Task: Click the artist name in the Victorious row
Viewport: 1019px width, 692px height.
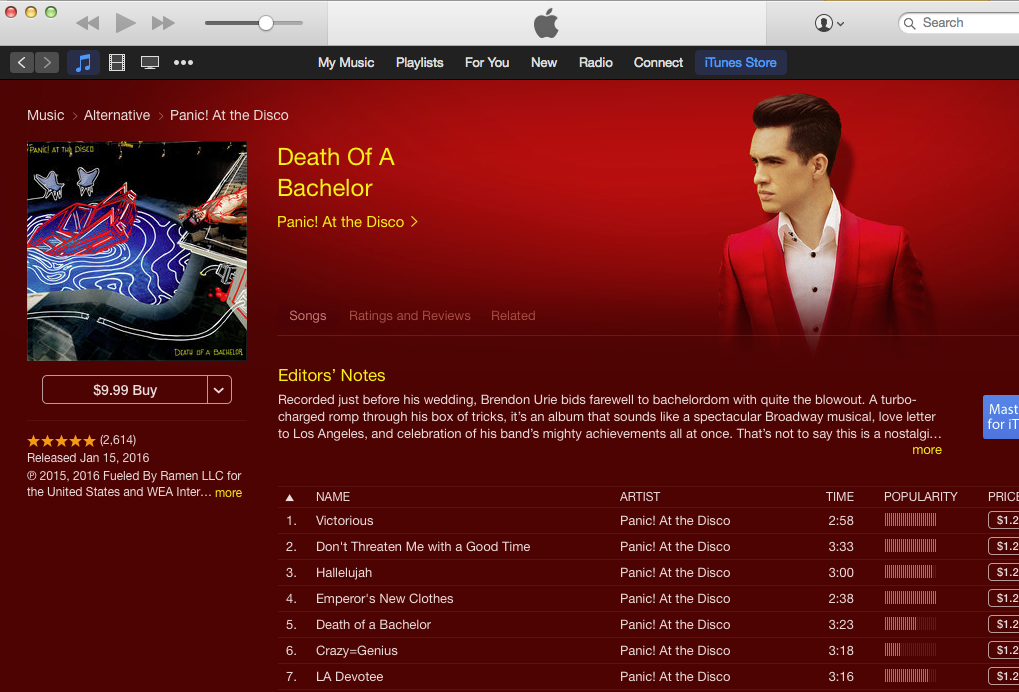Action: (x=675, y=520)
